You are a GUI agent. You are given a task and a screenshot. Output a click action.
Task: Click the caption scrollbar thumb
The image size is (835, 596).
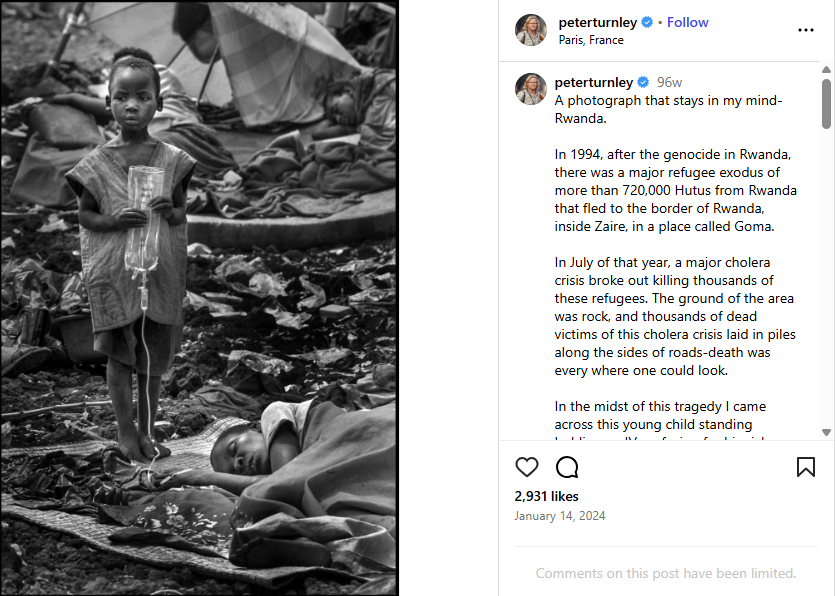point(826,103)
